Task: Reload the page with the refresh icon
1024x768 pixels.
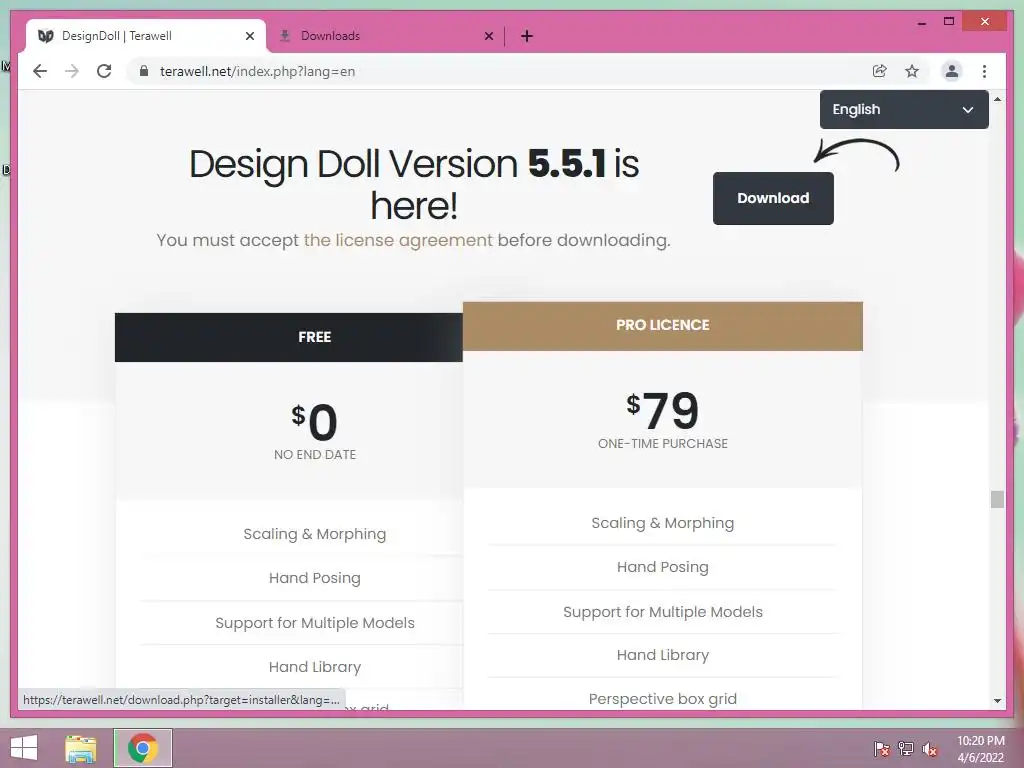Action: (104, 71)
